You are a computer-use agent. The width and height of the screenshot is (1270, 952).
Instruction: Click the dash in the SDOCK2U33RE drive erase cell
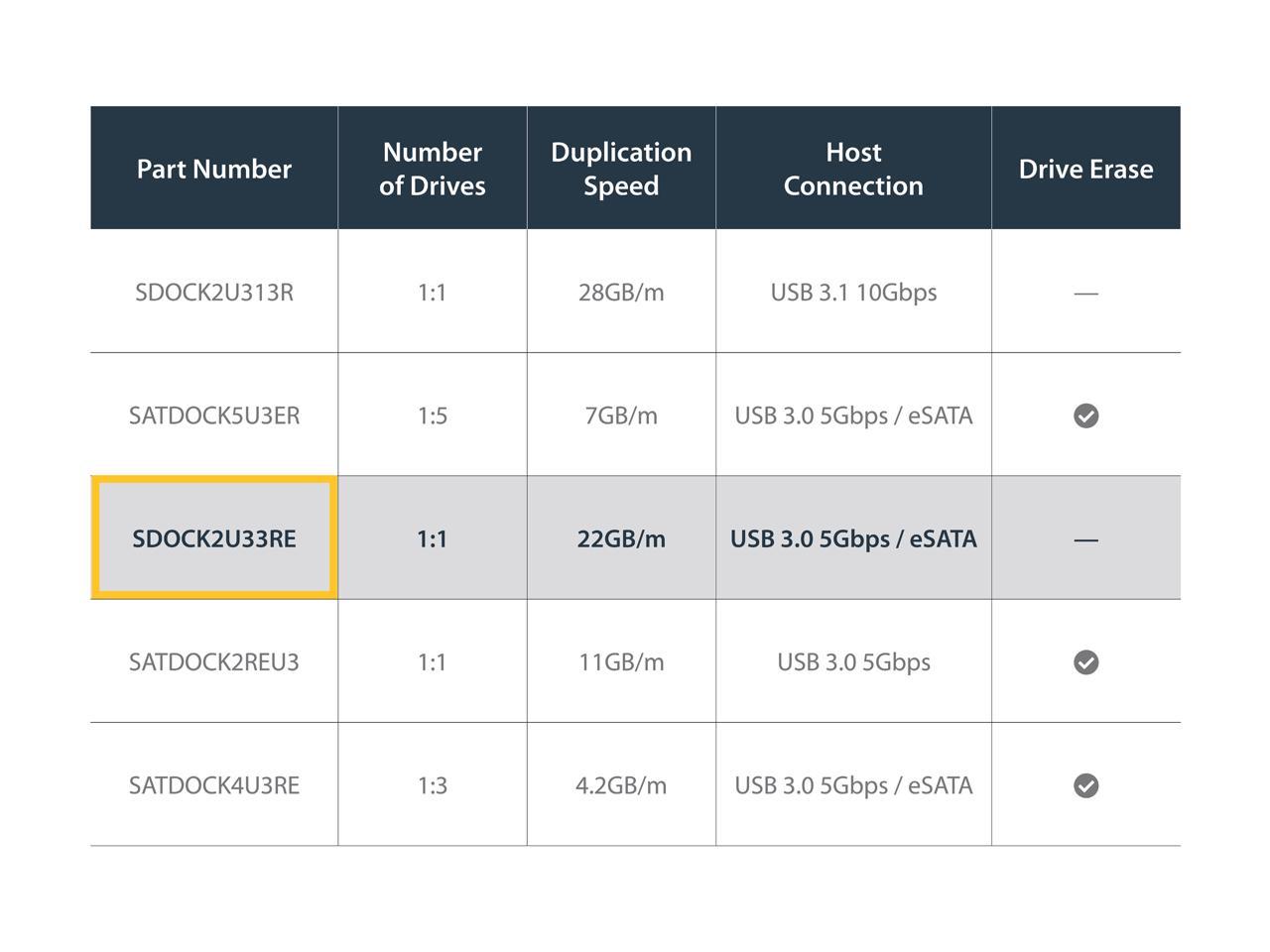pyautogui.click(x=1085, y=540)
